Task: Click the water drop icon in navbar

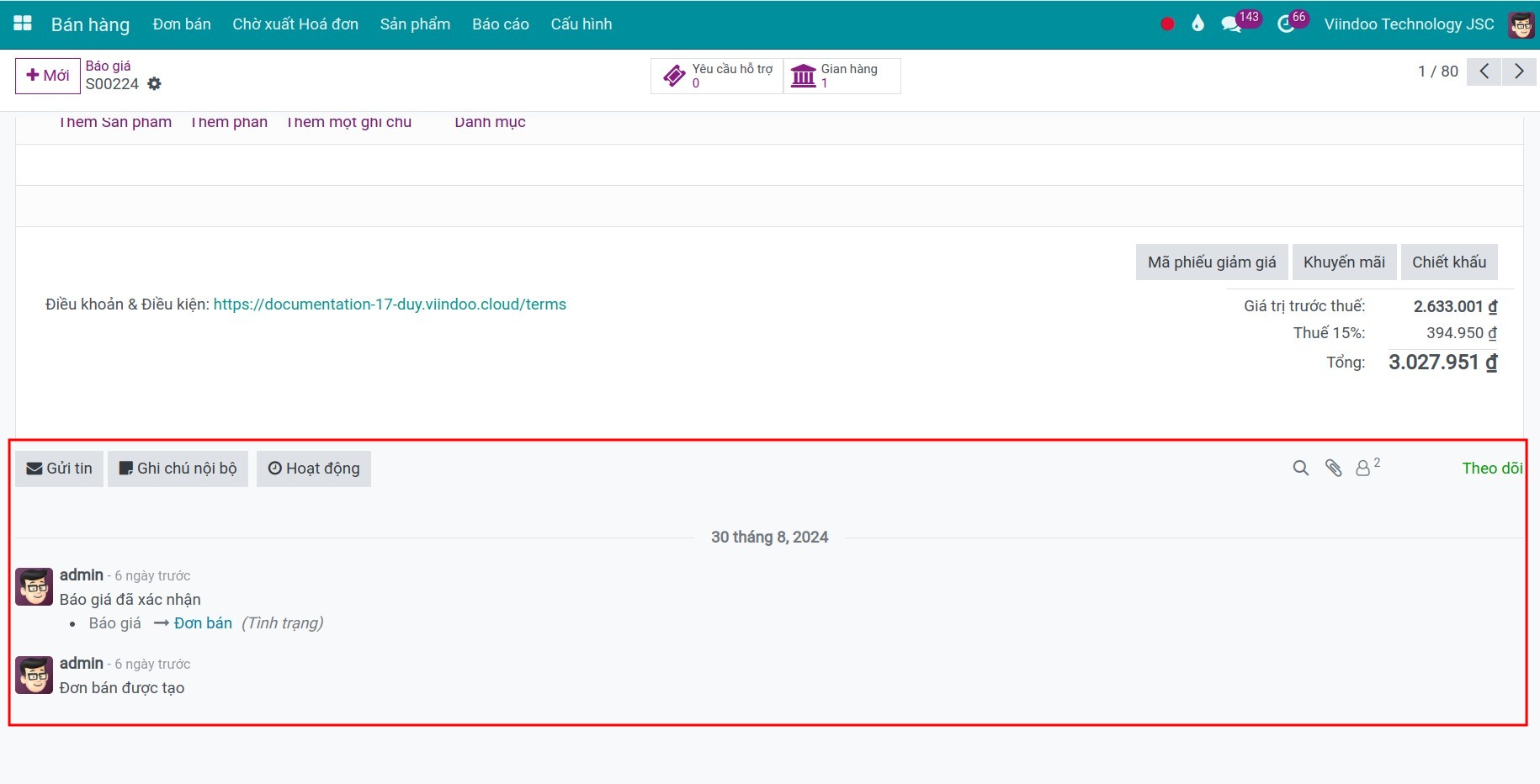Action: point(1197,24)
